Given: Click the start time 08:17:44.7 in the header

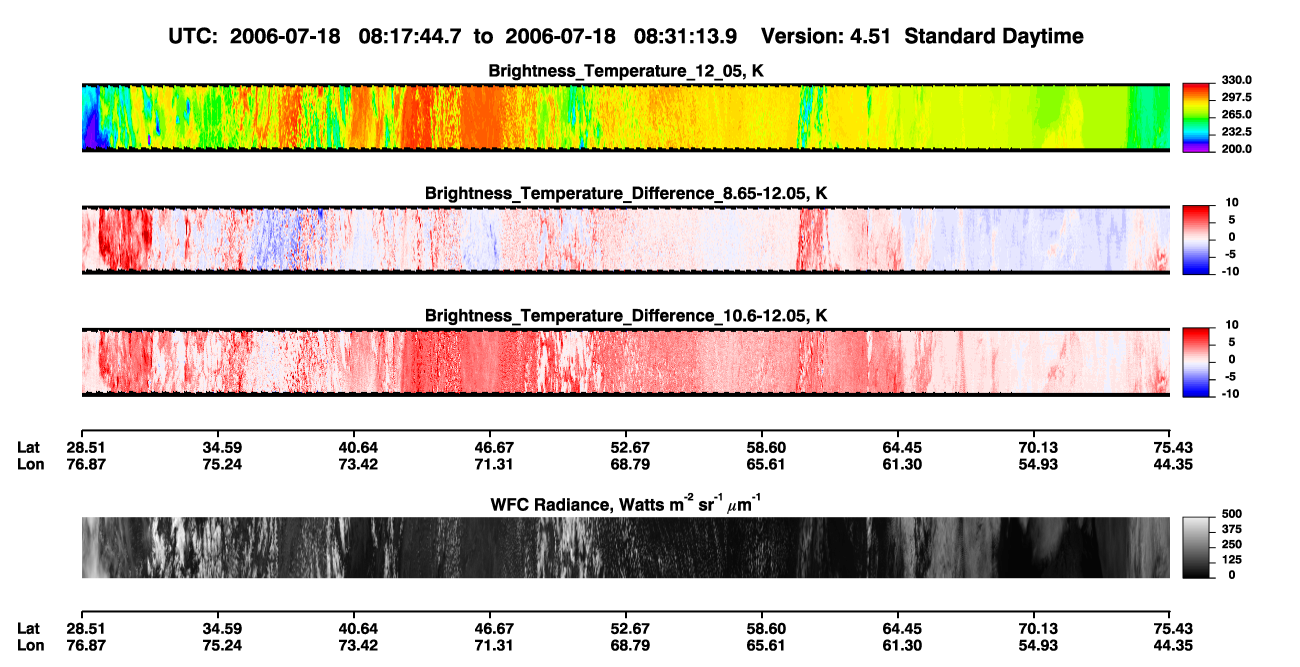Looking at the screenshot, I should tap(410, 37).
